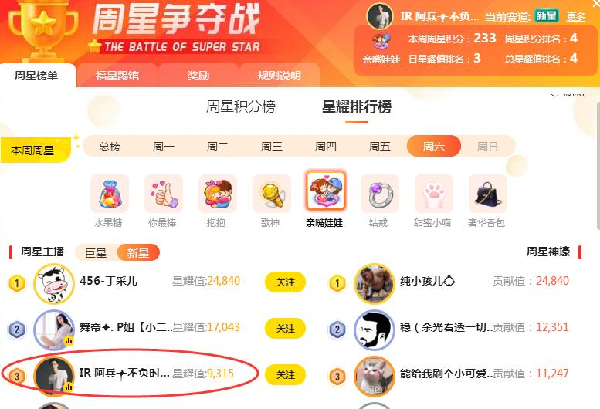Choose the 钻戒 diamond ring gift
The width and height of the screenshot is (600, 409).
(380, 194)
